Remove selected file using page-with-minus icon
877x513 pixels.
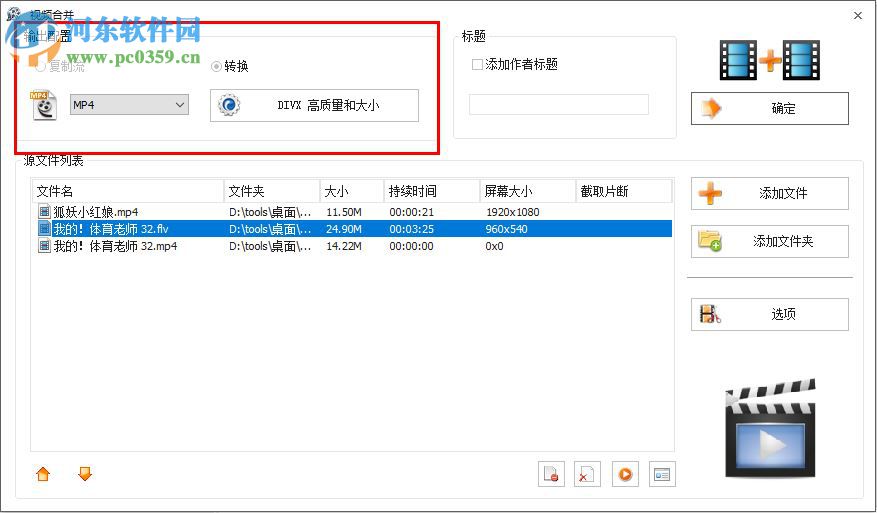point(551,474)
